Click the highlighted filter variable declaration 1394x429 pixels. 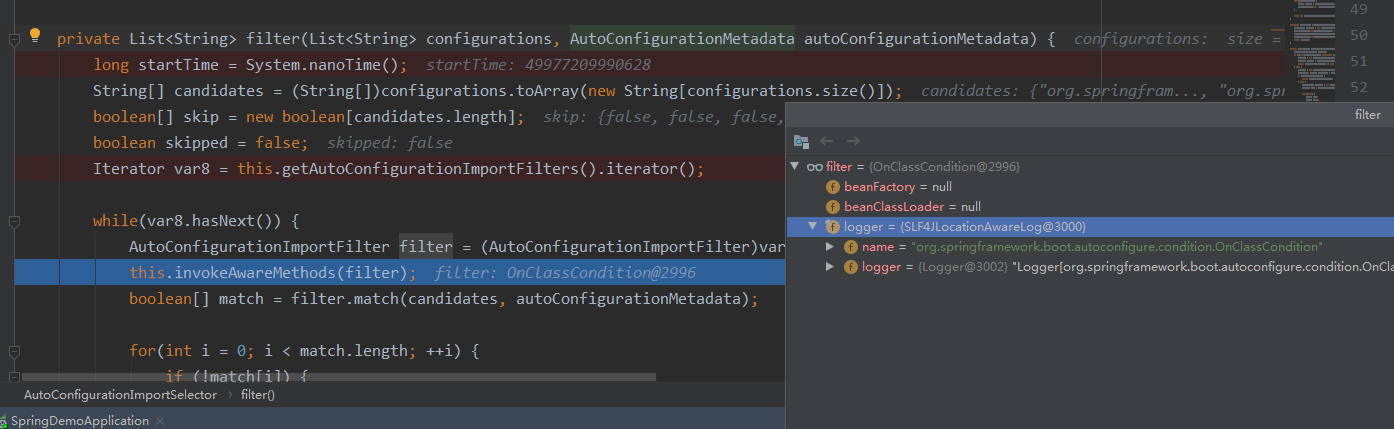[x=425, y=247]
